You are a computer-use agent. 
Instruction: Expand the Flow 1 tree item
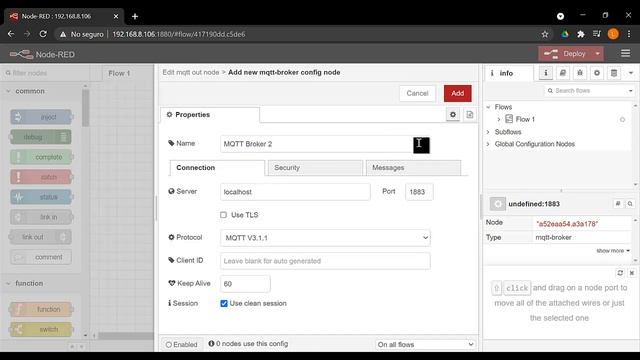[x=498, y=119]
